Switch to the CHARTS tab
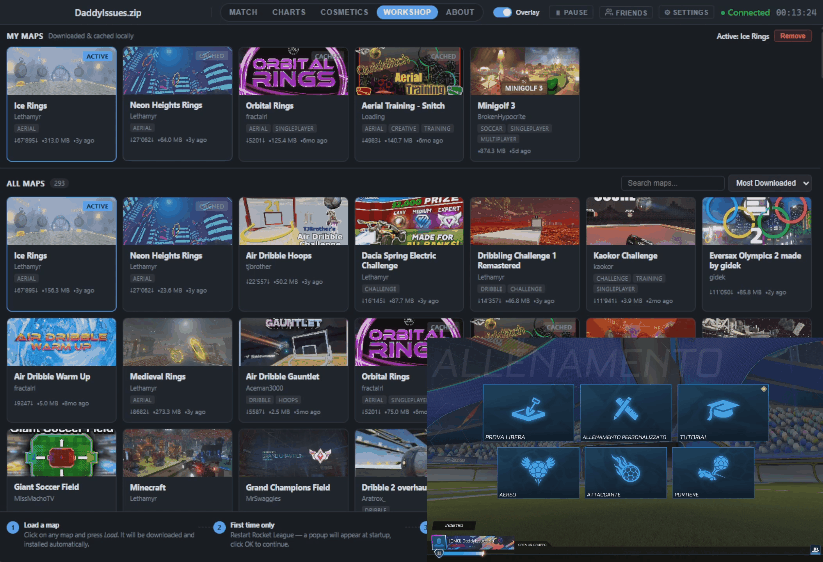 point(289,12)
